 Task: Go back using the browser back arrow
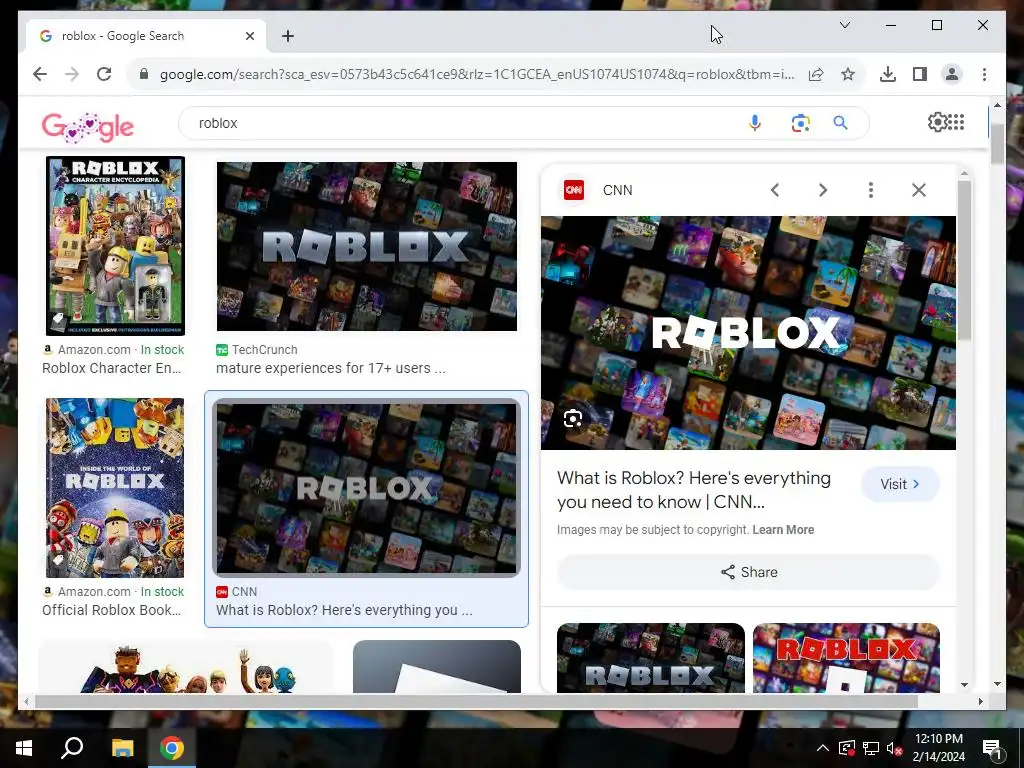(40, 74)
